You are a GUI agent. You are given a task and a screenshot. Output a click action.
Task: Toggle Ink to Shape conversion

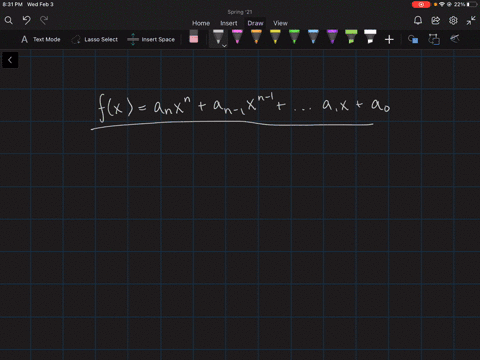tap(434, 39)
